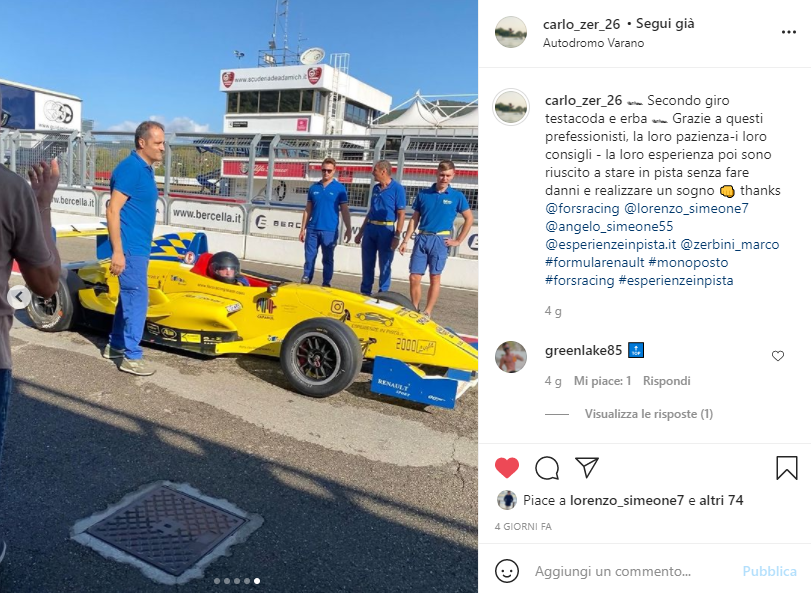Open the comment speech bubble icon

coord(547,468)
